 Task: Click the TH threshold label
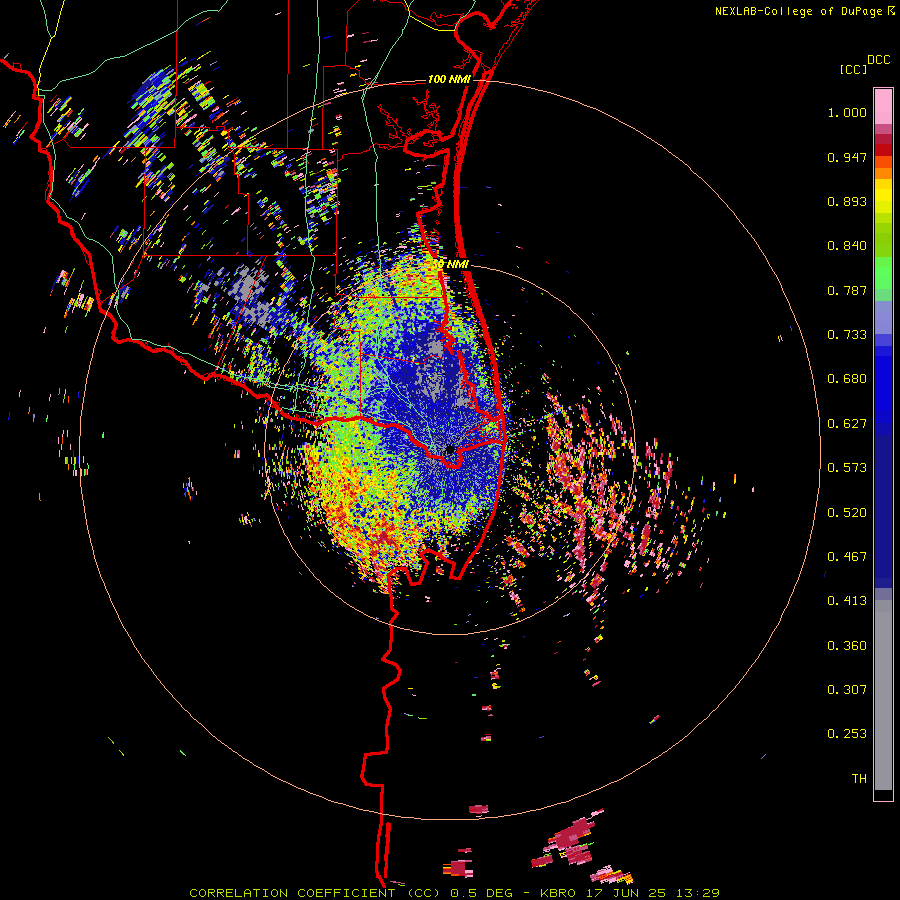(x=859, y=779)
